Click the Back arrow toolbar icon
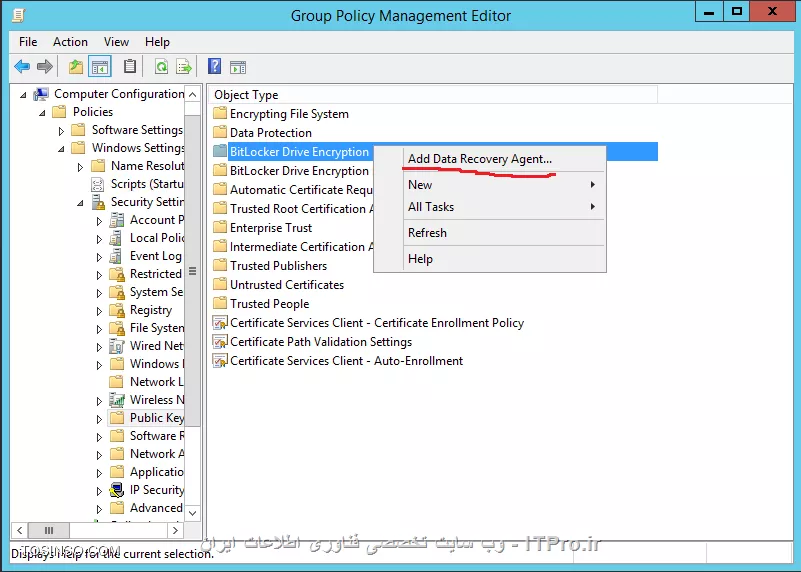The width and height of the screenshot is (801, 572). [x=22, y=66]
